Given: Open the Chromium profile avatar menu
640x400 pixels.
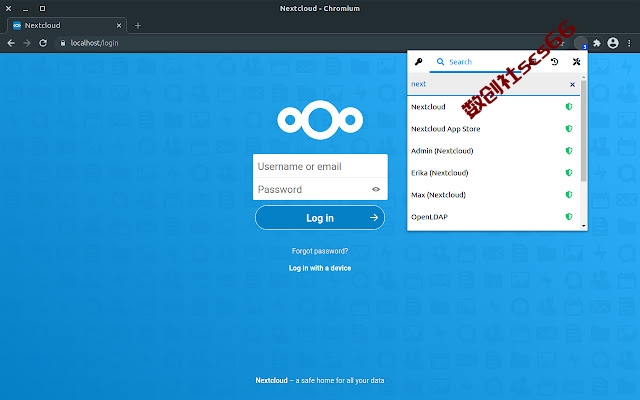Looking at the screenshot, I should tap(613, 43).
